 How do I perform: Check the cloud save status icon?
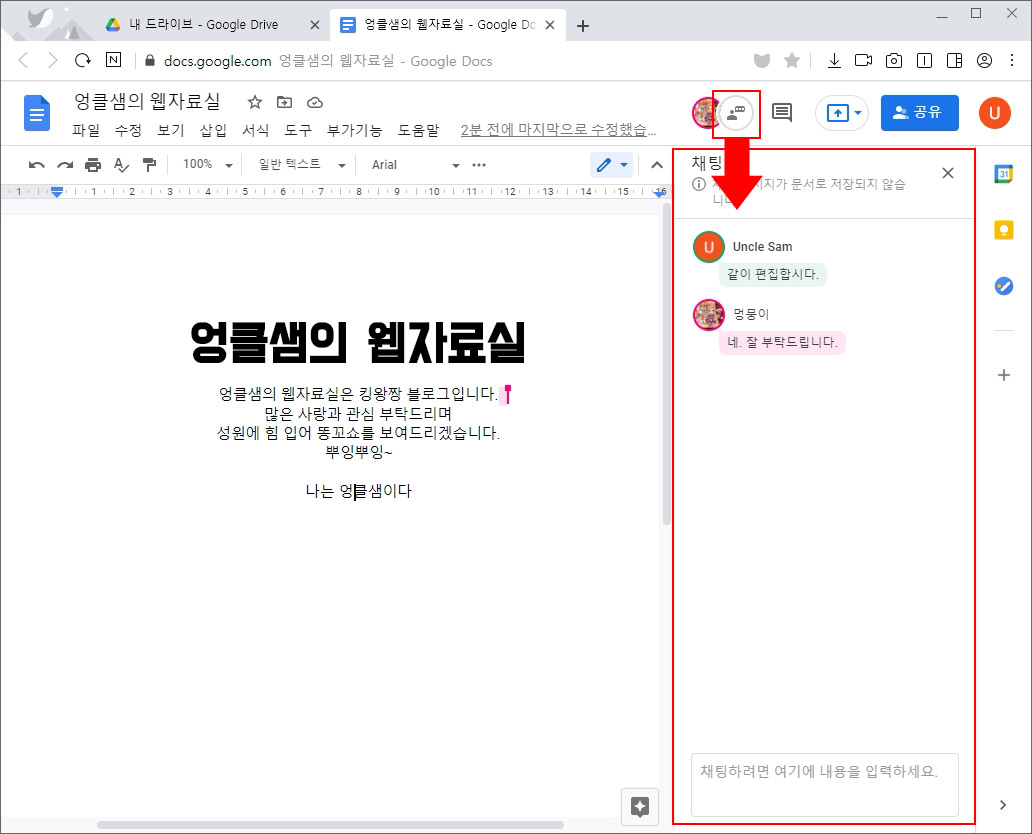coord(315,102)
